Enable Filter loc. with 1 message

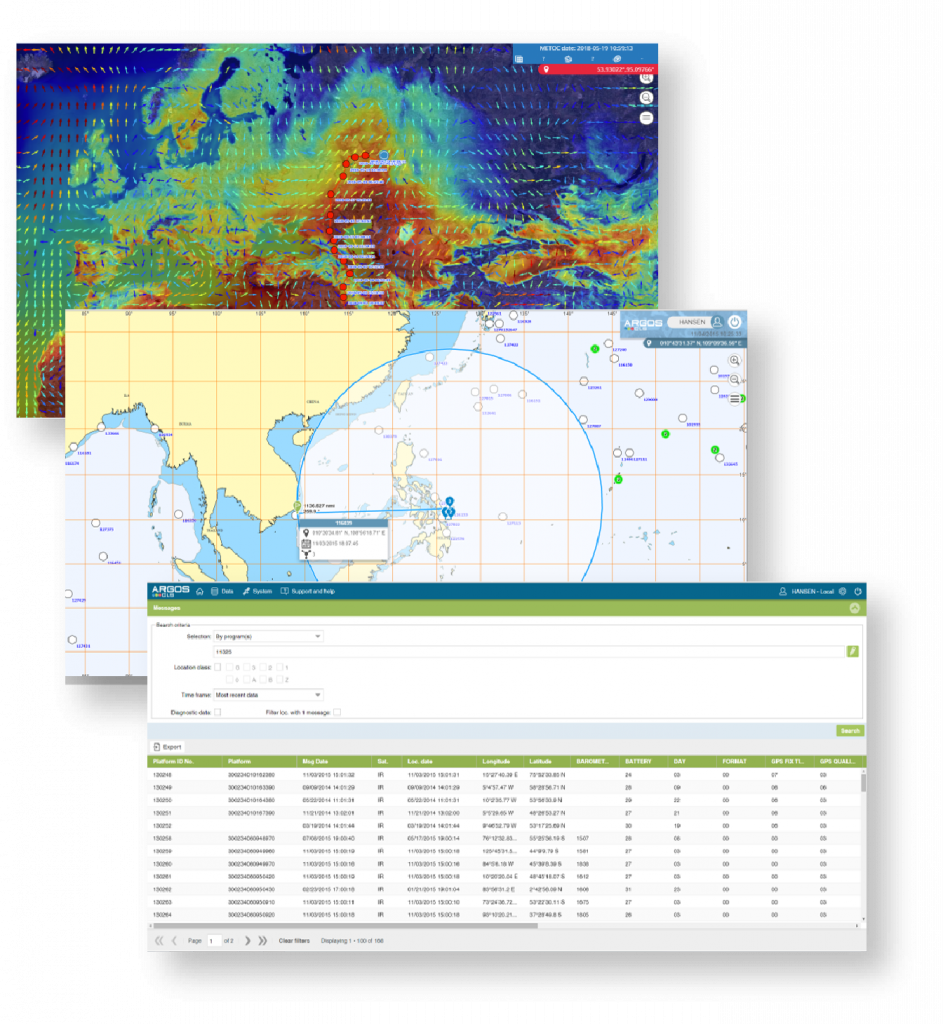point(338,711)
